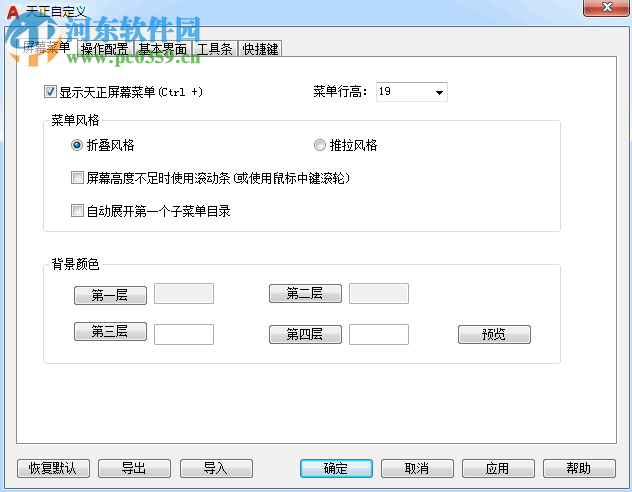
Task: Click the 导出 button
Action: click(134, 468)
